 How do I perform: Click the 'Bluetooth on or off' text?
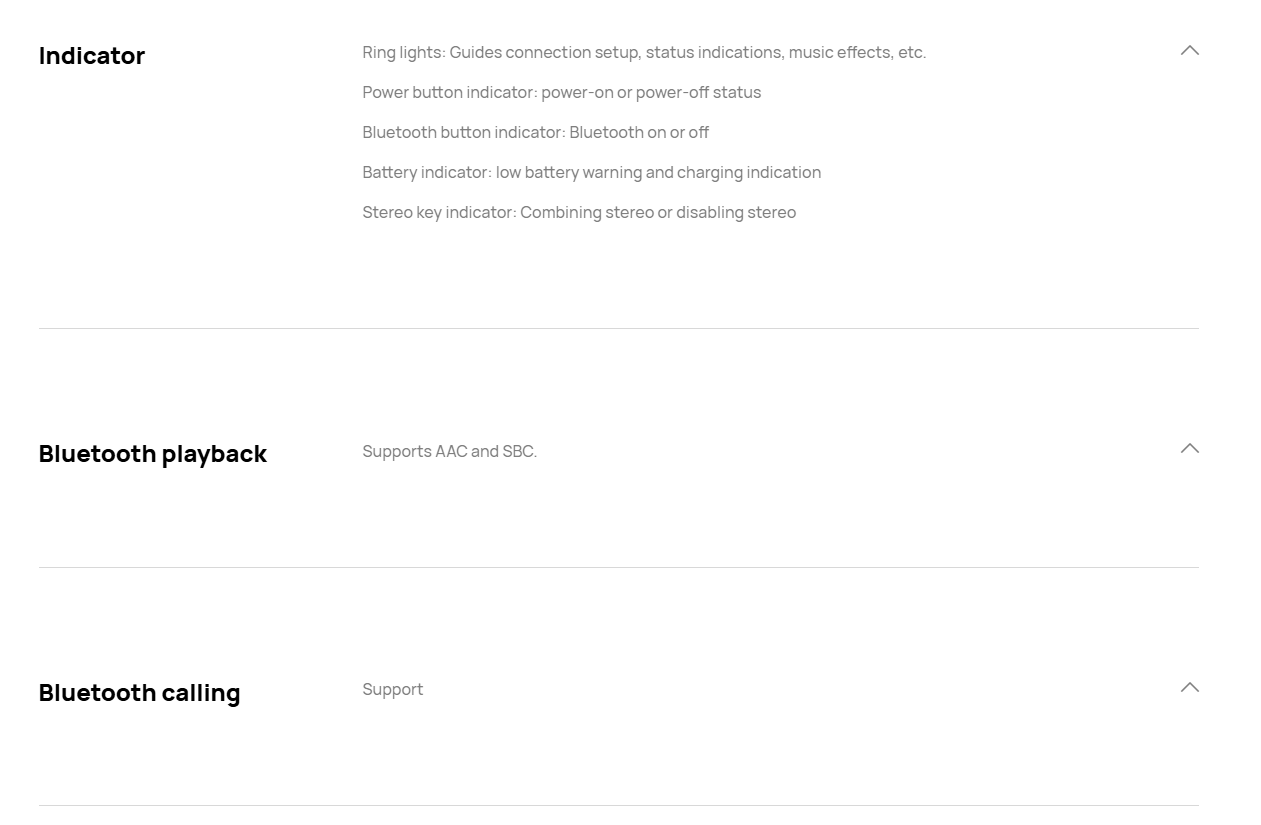click(639, 132)
